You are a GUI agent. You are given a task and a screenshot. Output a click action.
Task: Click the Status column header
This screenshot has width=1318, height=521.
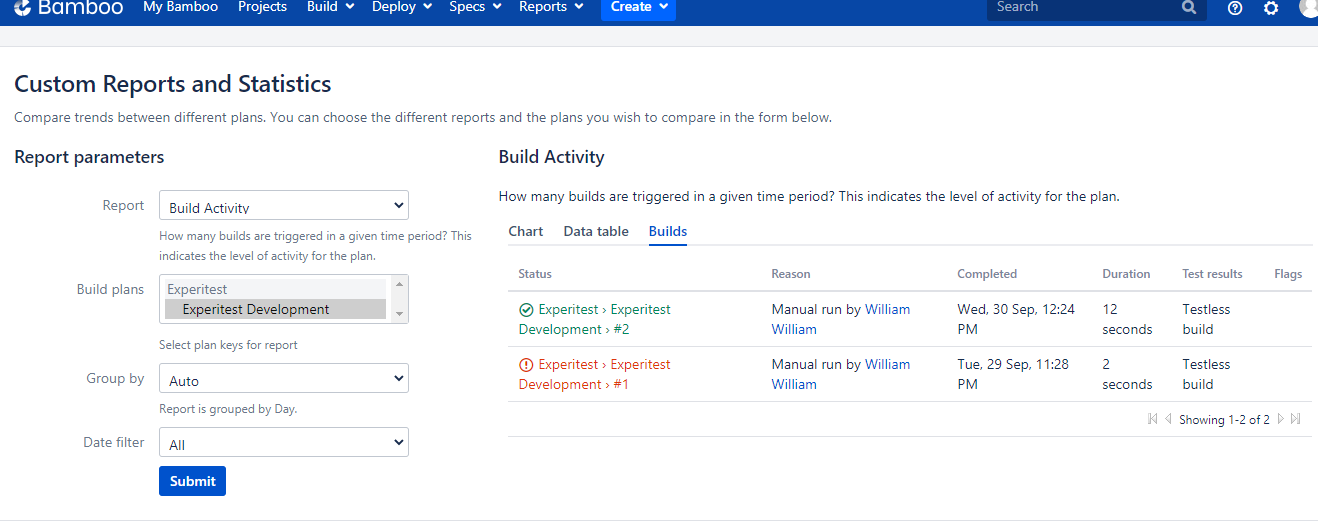535,273
